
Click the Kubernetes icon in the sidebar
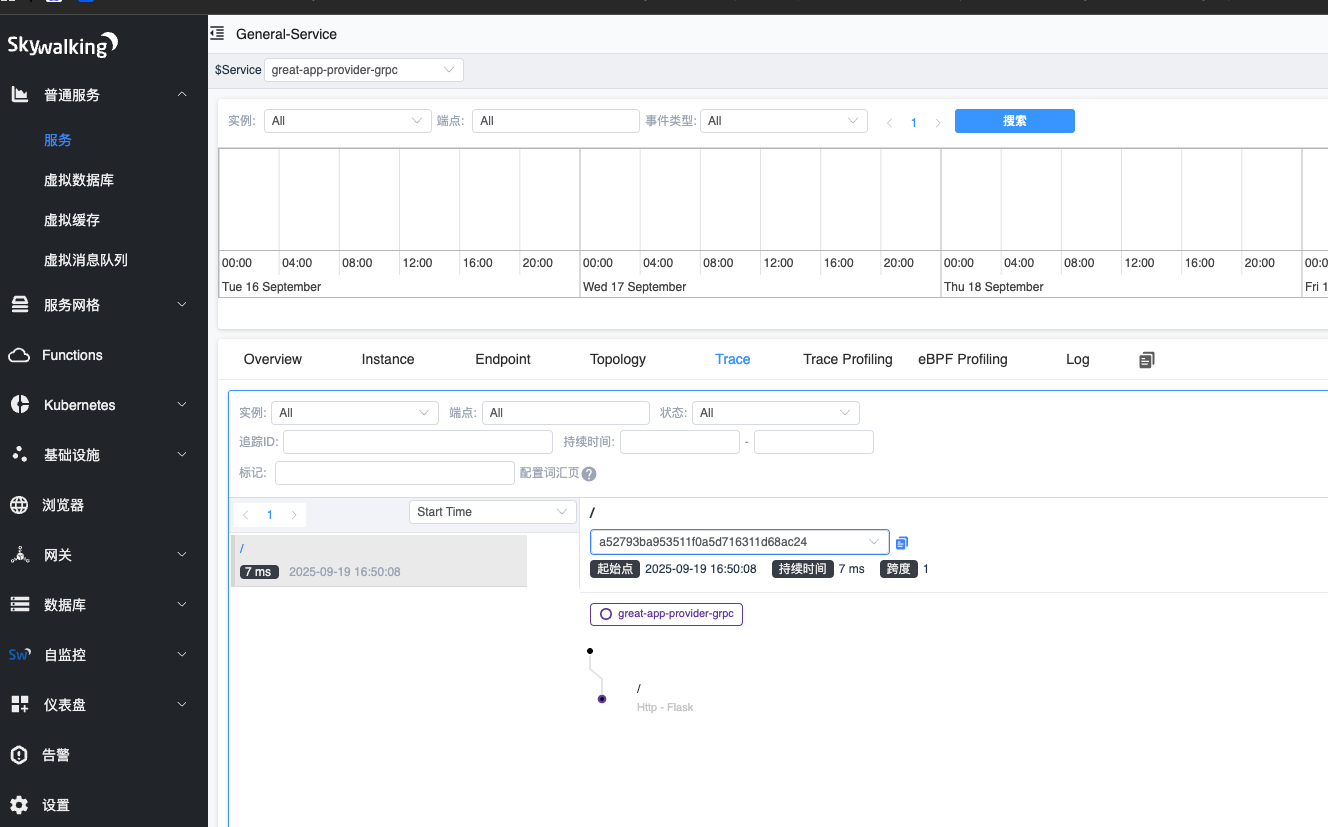19,405
